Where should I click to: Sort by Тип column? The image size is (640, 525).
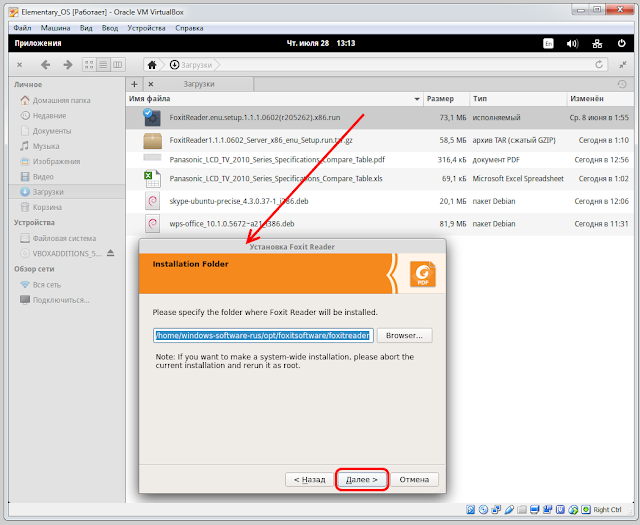click(518, 99)
